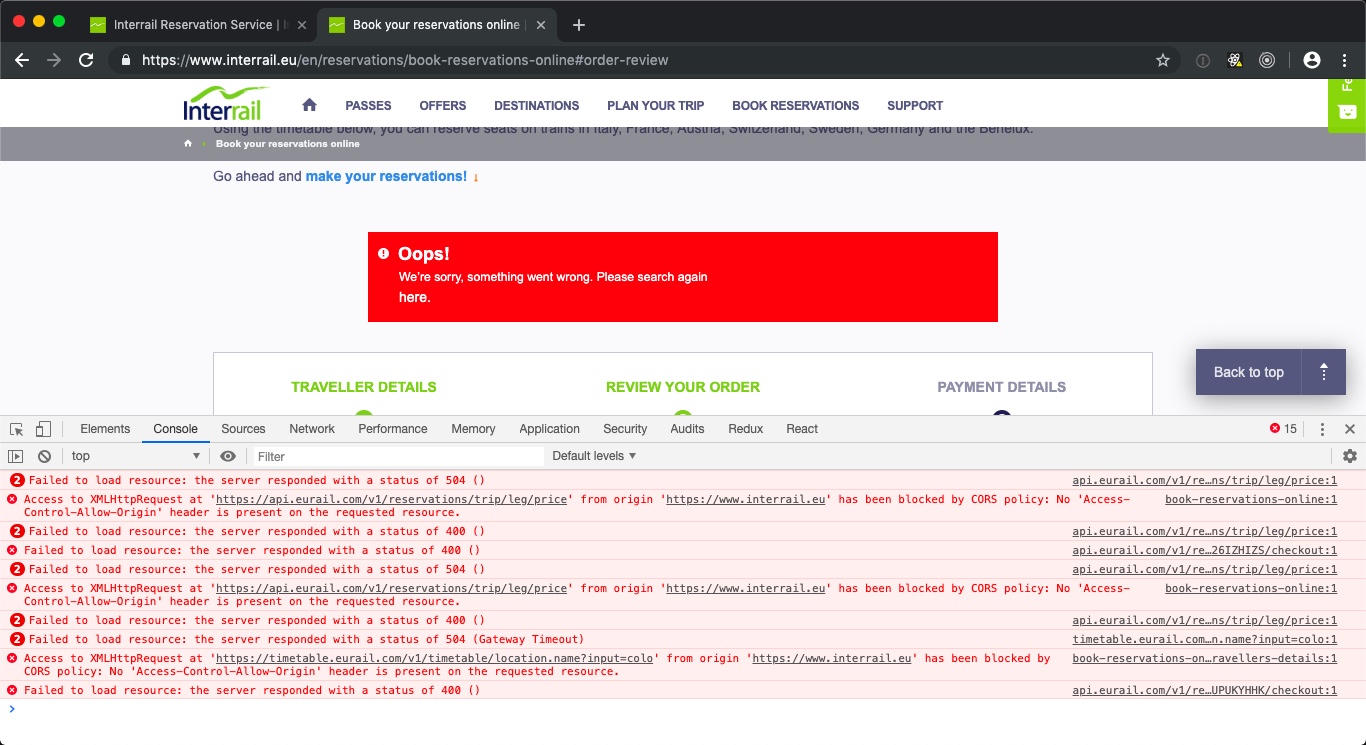Viewport: 1366px width, 745px height.
Task: Click the 504 (Gateway Timeout) error message
Action: pyautogui.click(x=307, y=639)
